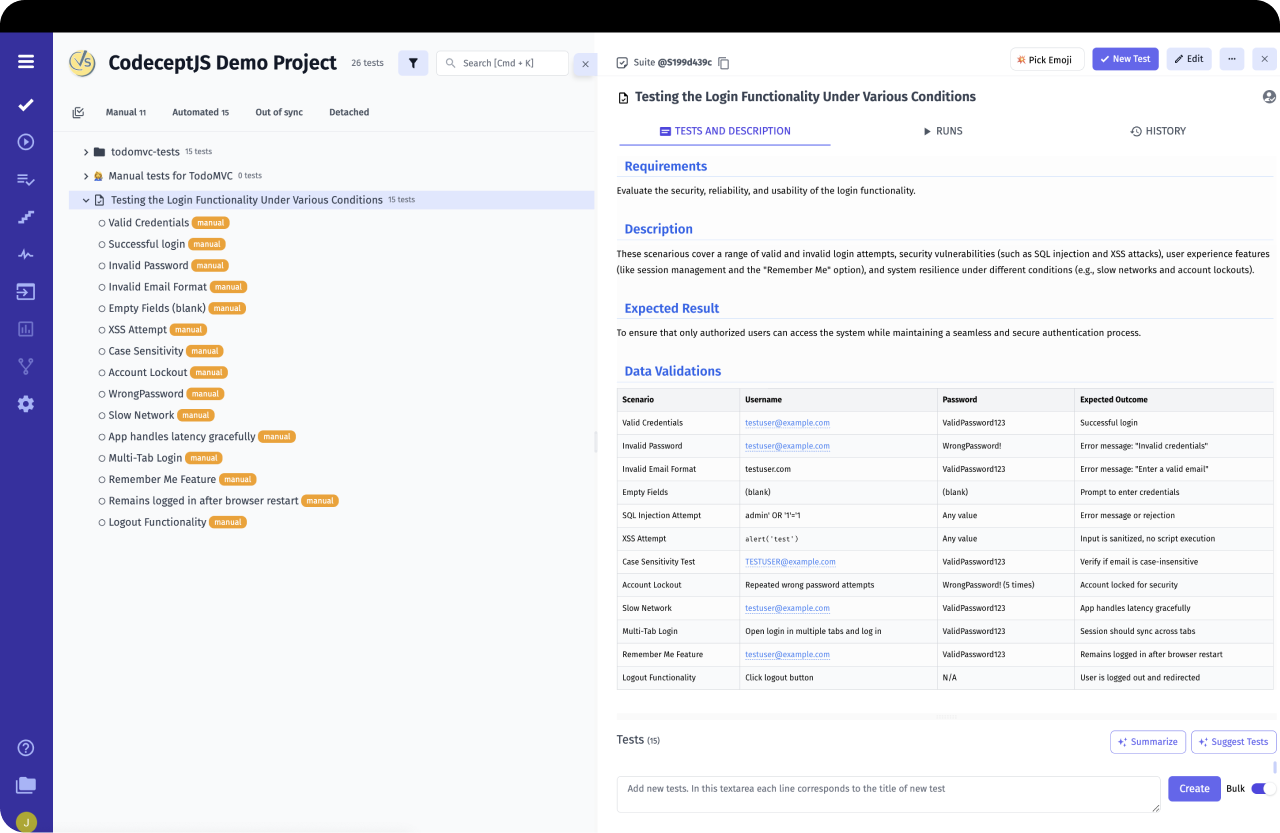Image resolution: width=1280 pixels, height=833 pixels.
Task: Open the filter funnel next to search
Action: 412,62
